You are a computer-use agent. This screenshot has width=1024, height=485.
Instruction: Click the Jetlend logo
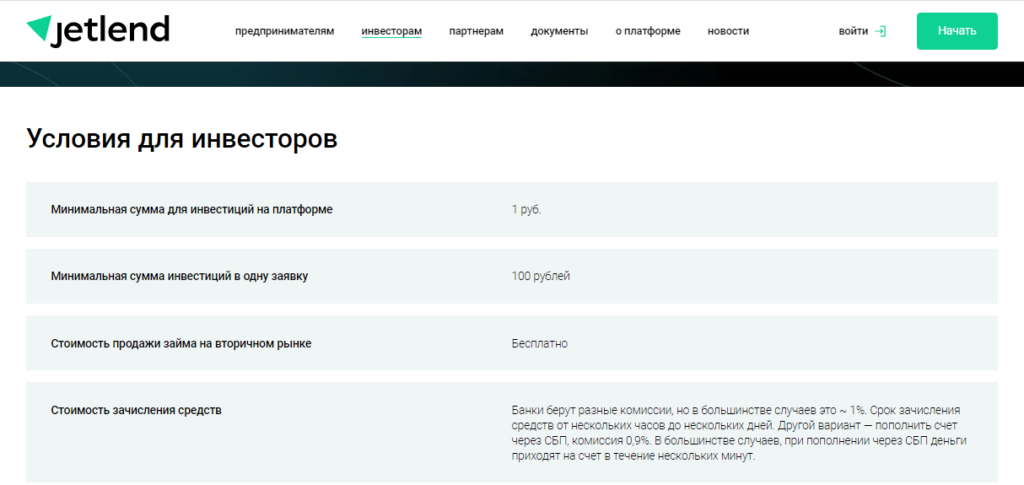point(97,30)
